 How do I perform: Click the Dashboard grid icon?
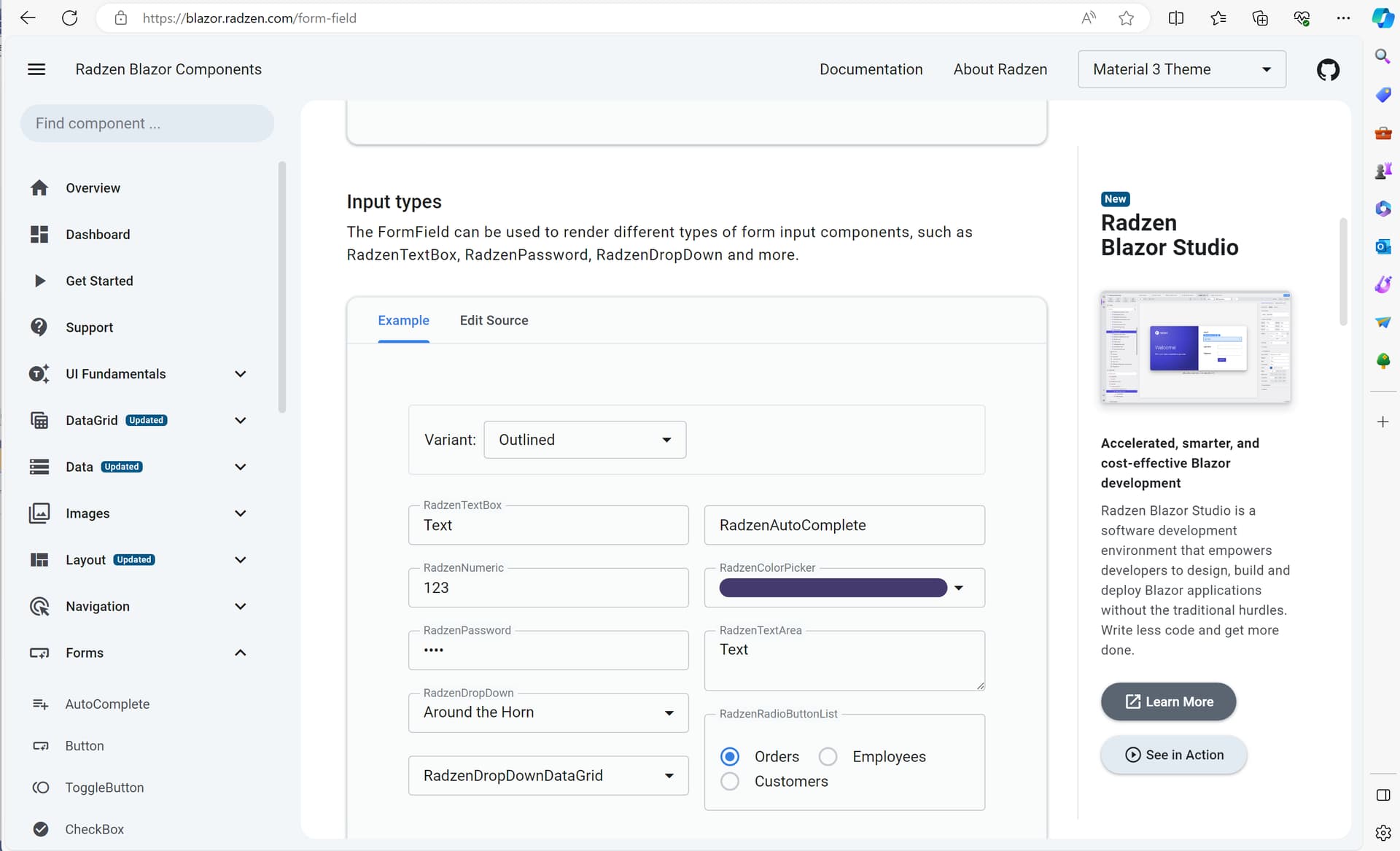coord(39,234)
